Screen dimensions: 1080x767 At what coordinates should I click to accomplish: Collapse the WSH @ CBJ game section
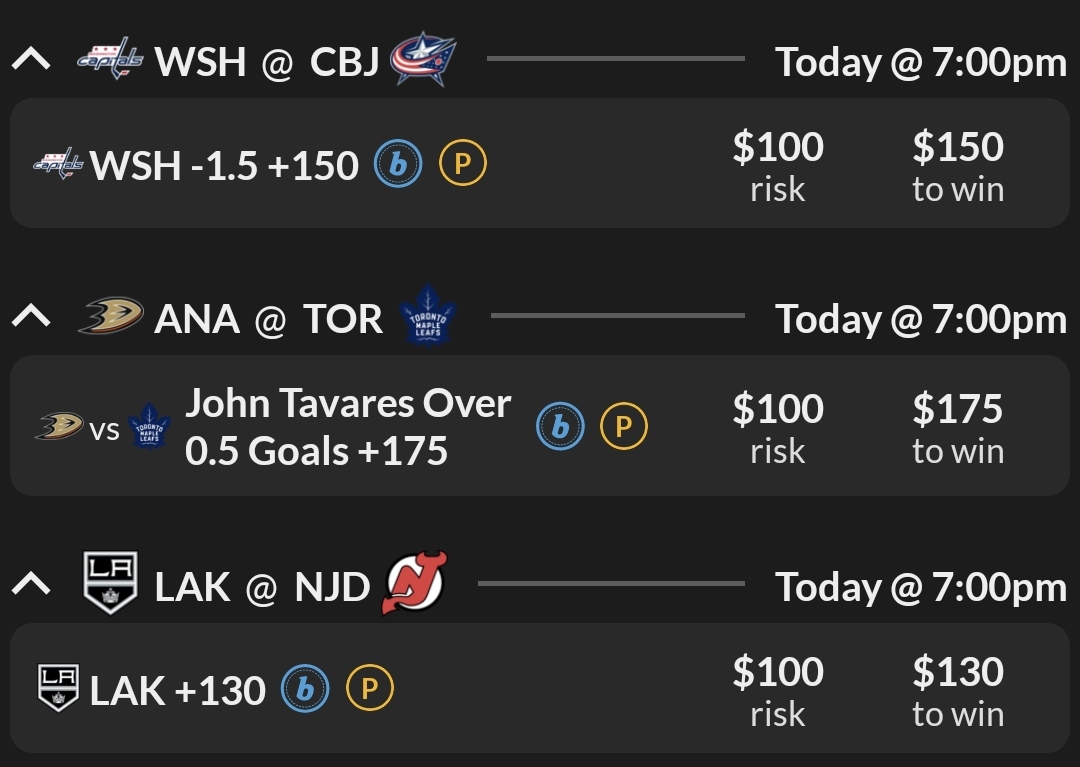point(31,60)
